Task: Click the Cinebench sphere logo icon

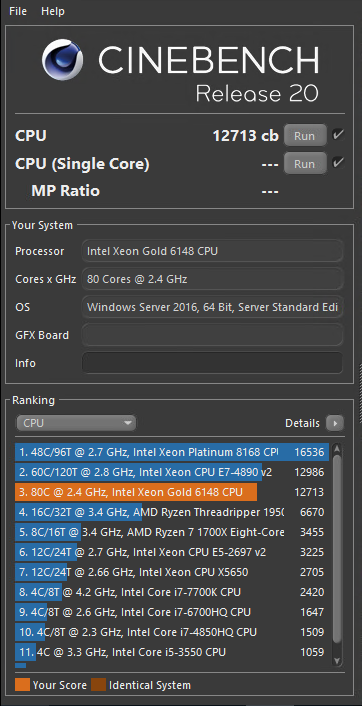Action: coord(63,59)
